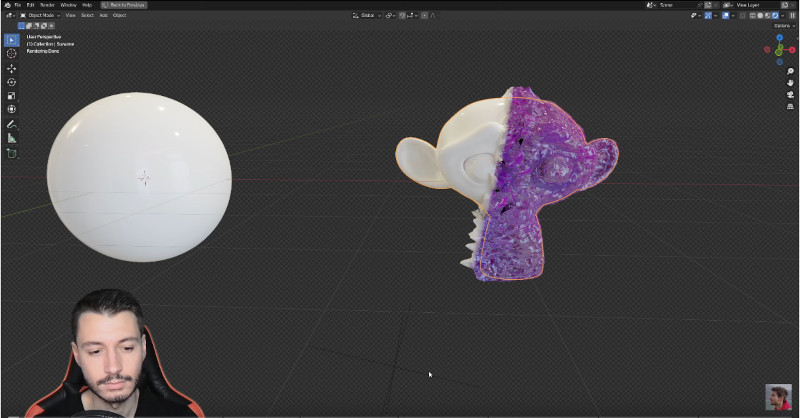Image resolution: width=800 pixels, height=418 pixels.
Task: Click the scene browse icon
Action: pyautogui.click(x=651, y=5)
